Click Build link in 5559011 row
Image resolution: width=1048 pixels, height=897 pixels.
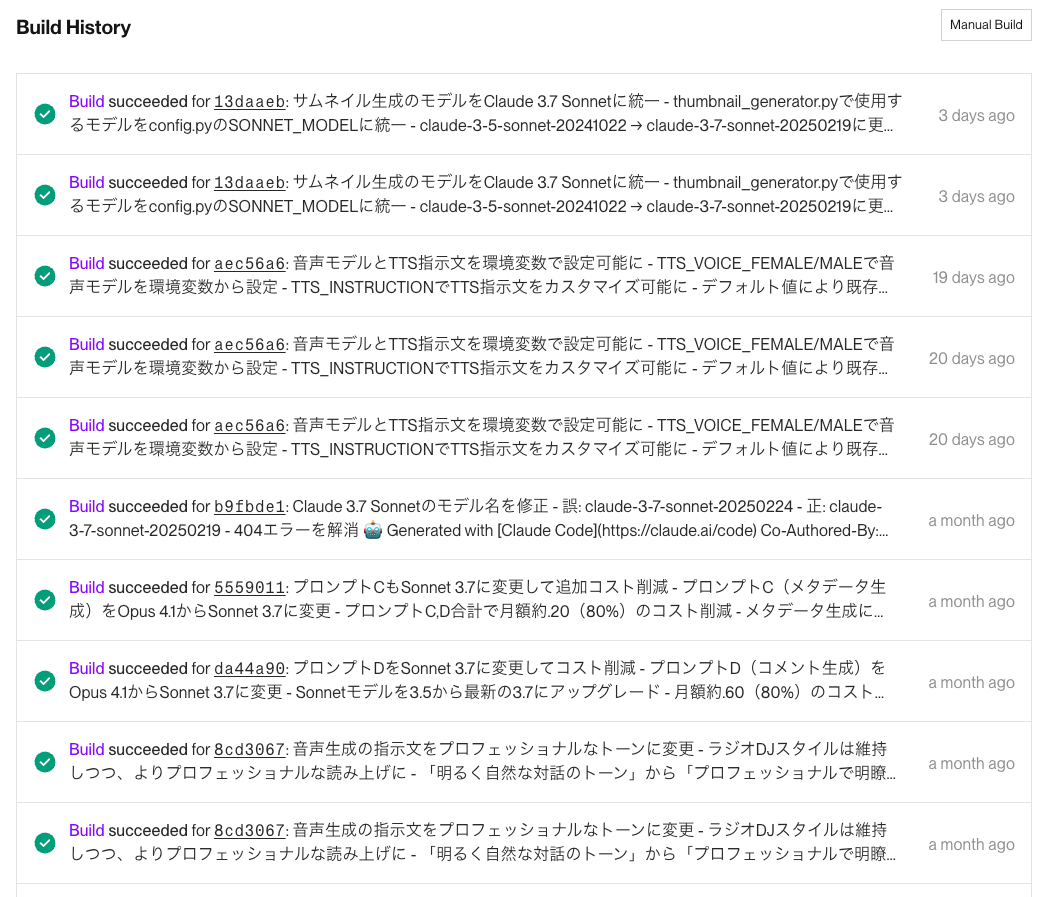(x=86, y=588)
